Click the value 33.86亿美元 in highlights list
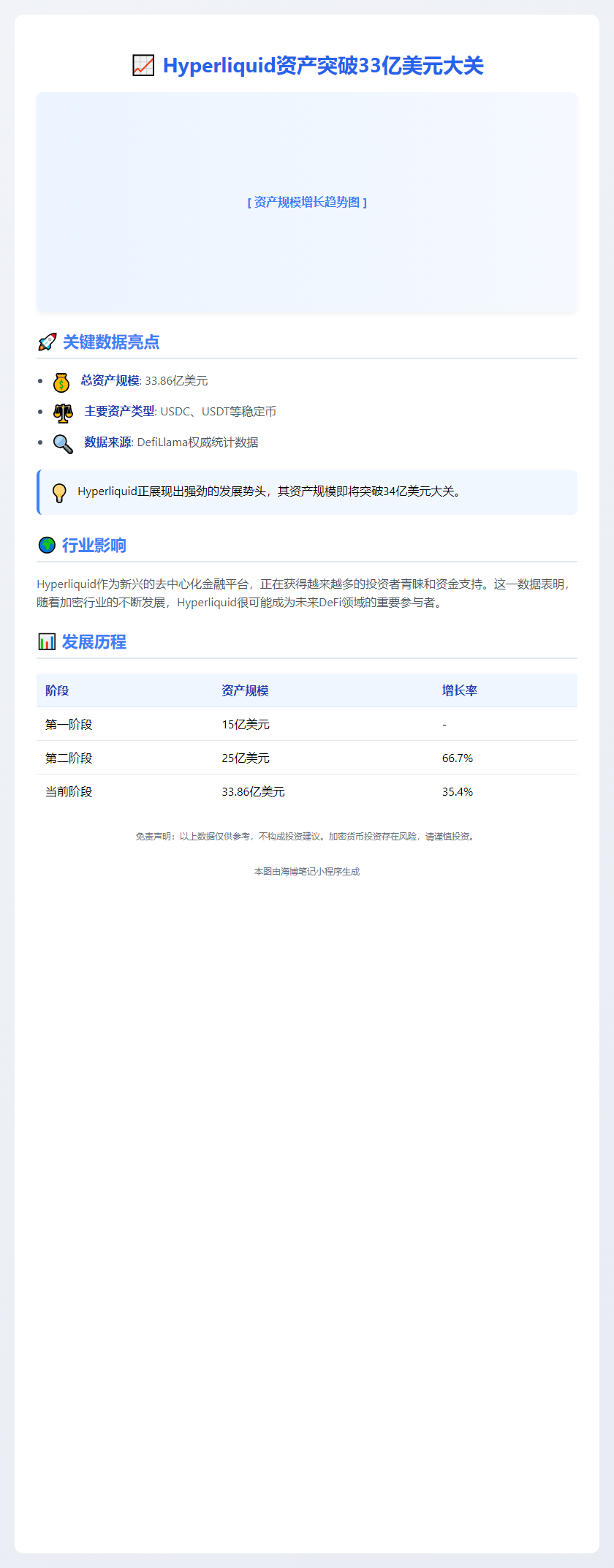This screenshot has height=1568, width=614. [176, 380]
